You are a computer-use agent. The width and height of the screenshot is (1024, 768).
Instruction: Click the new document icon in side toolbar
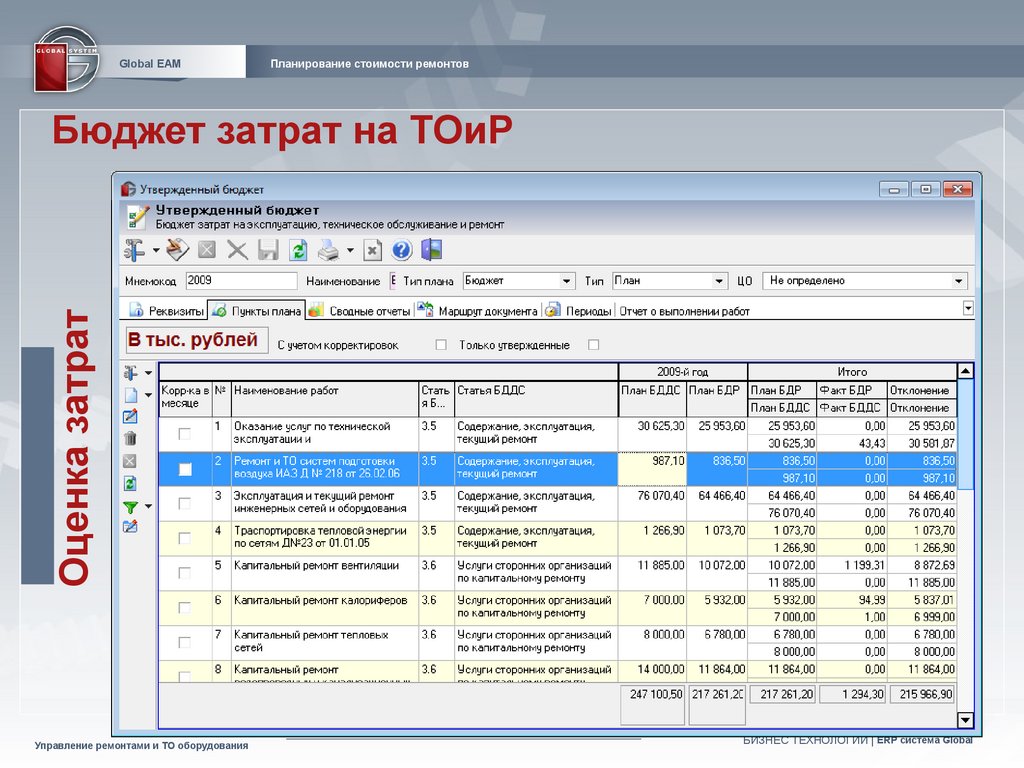point(130,395)
